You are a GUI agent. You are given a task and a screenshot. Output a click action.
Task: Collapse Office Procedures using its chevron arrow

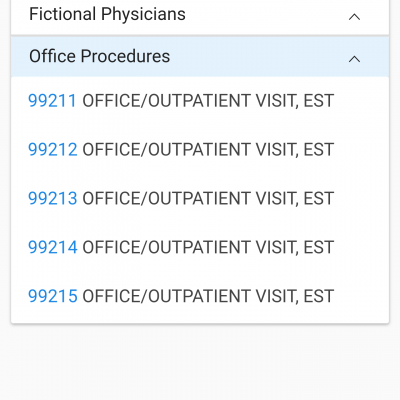tap(354, 59)
